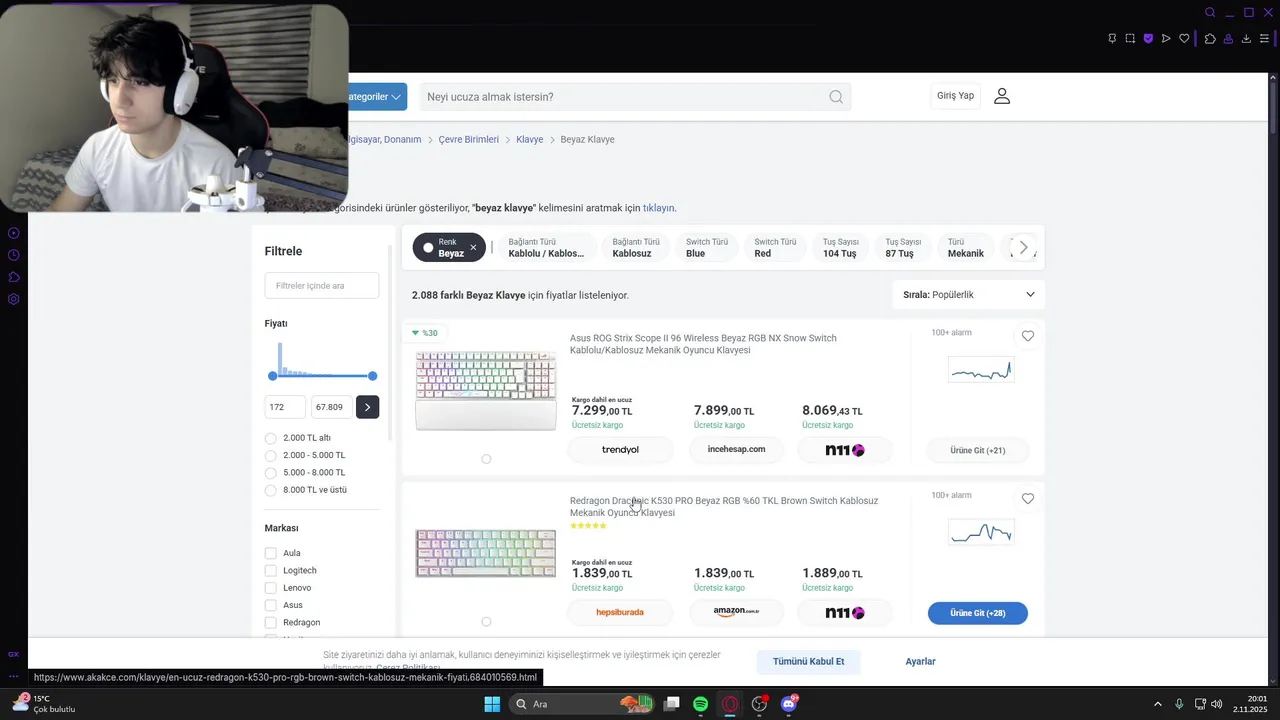This screenshot has height=720, width=1280.
Task: Filter by Tuş Sayısı 87 Tuş chip
Action: click(x=903, y=248)
